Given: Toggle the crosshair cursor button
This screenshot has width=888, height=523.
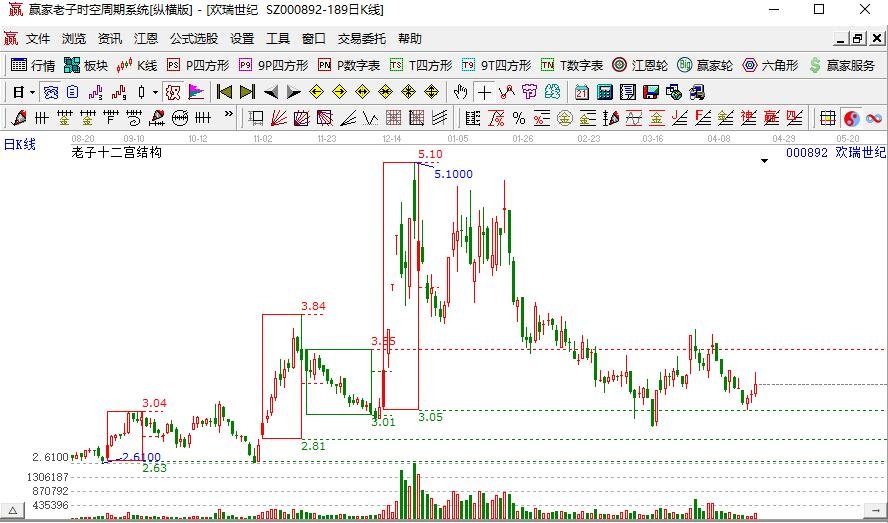Looking at the screenshot, I should click(484, 92).
